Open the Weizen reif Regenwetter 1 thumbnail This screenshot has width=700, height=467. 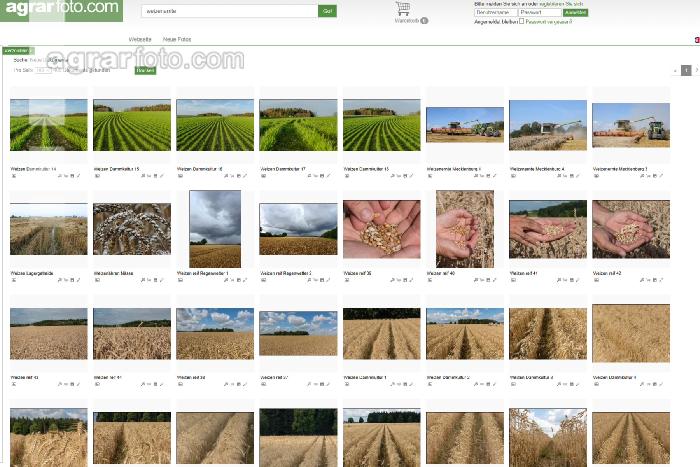pyautogui.click(x=215, y=229)
